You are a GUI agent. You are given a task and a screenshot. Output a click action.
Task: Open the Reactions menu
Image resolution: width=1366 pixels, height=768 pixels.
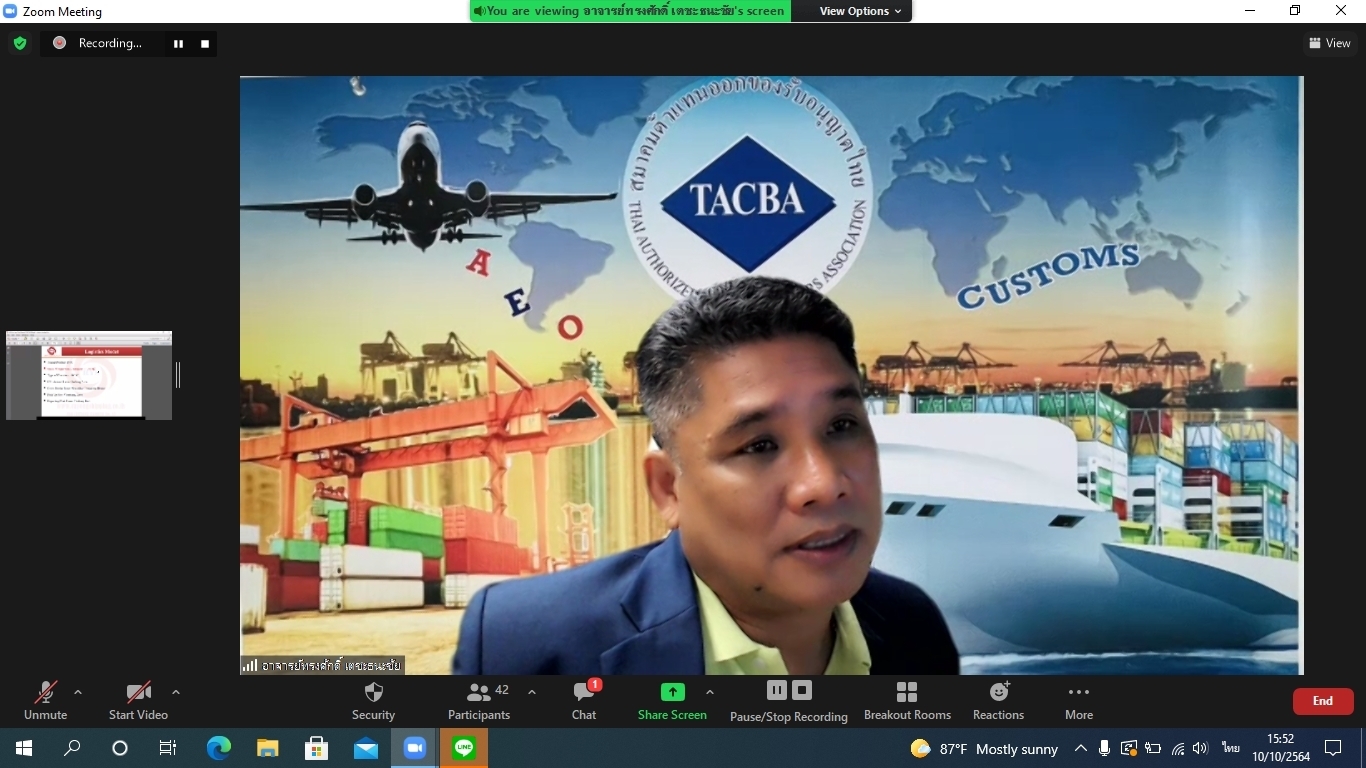coord(998,700)
